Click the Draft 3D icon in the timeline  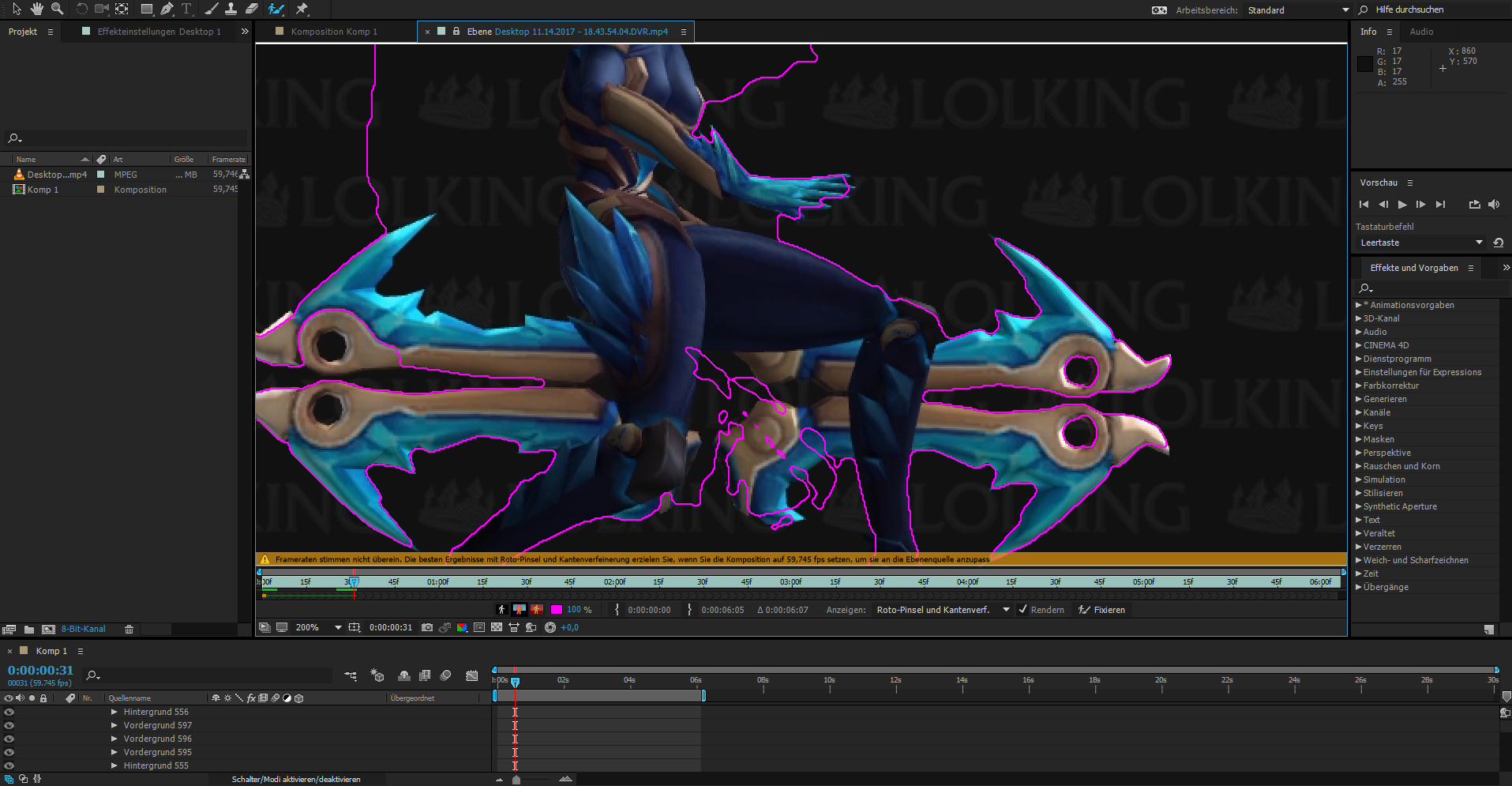pyautogui.click(x=377, y=675)
